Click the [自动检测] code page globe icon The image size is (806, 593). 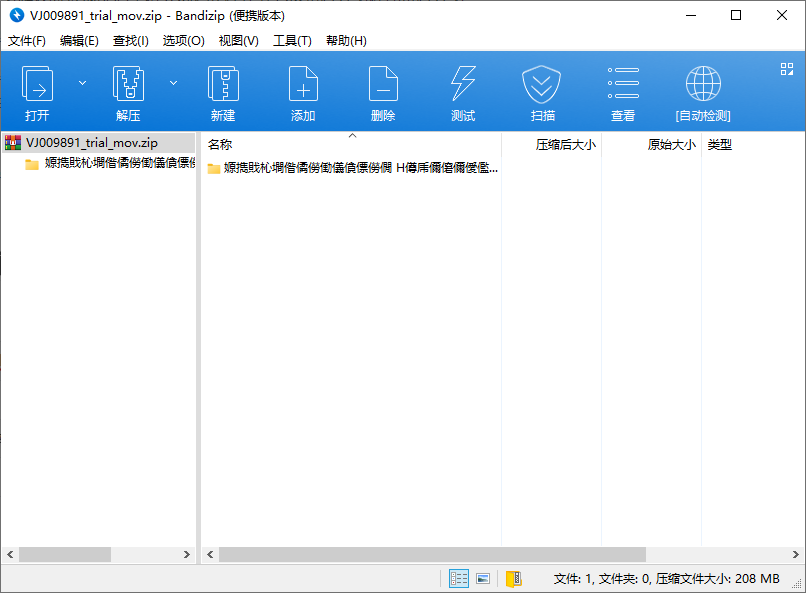tap(703, 91)
